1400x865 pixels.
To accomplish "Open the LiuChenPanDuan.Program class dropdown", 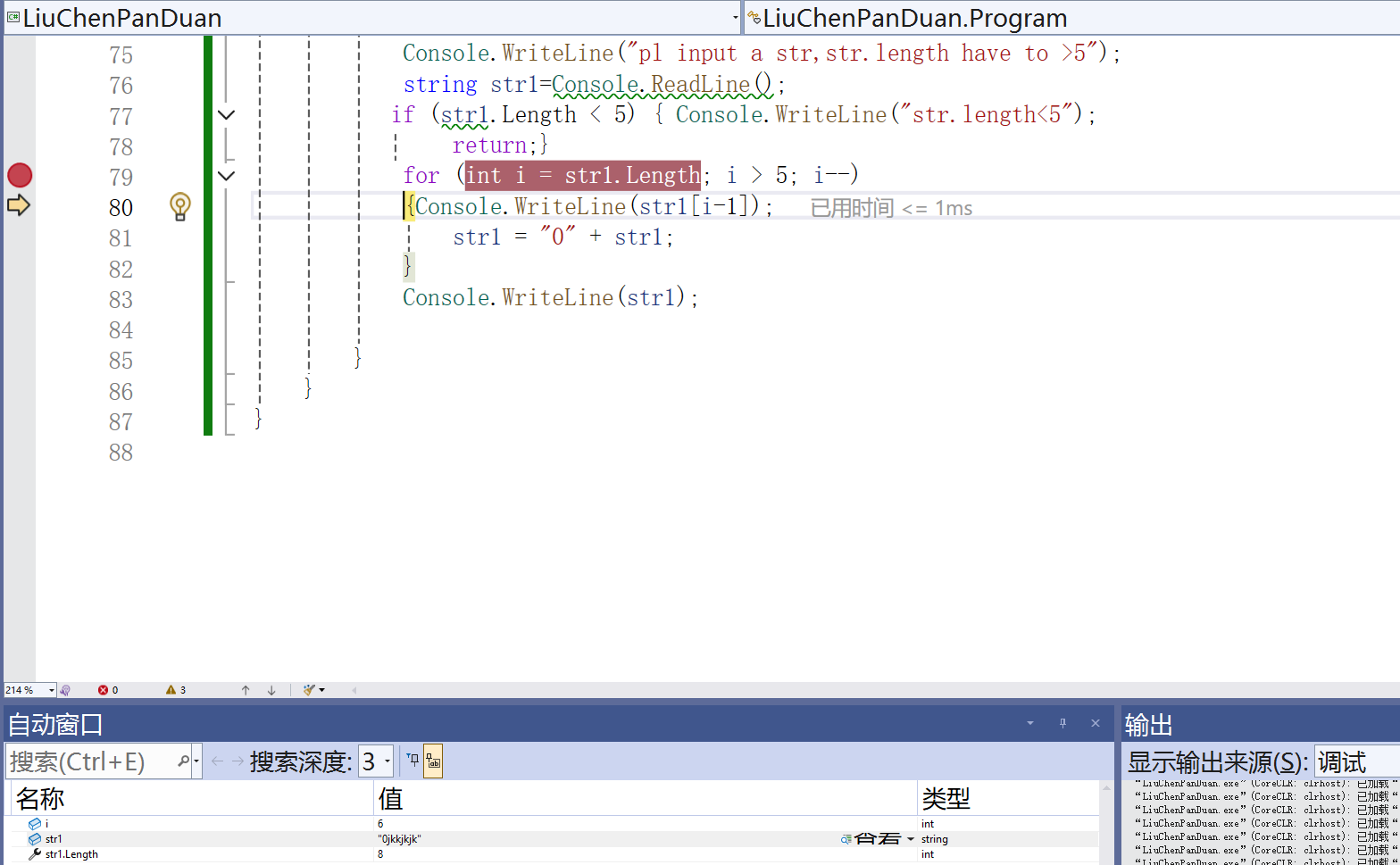I will pyautogui.click(x=1071, y=18).
